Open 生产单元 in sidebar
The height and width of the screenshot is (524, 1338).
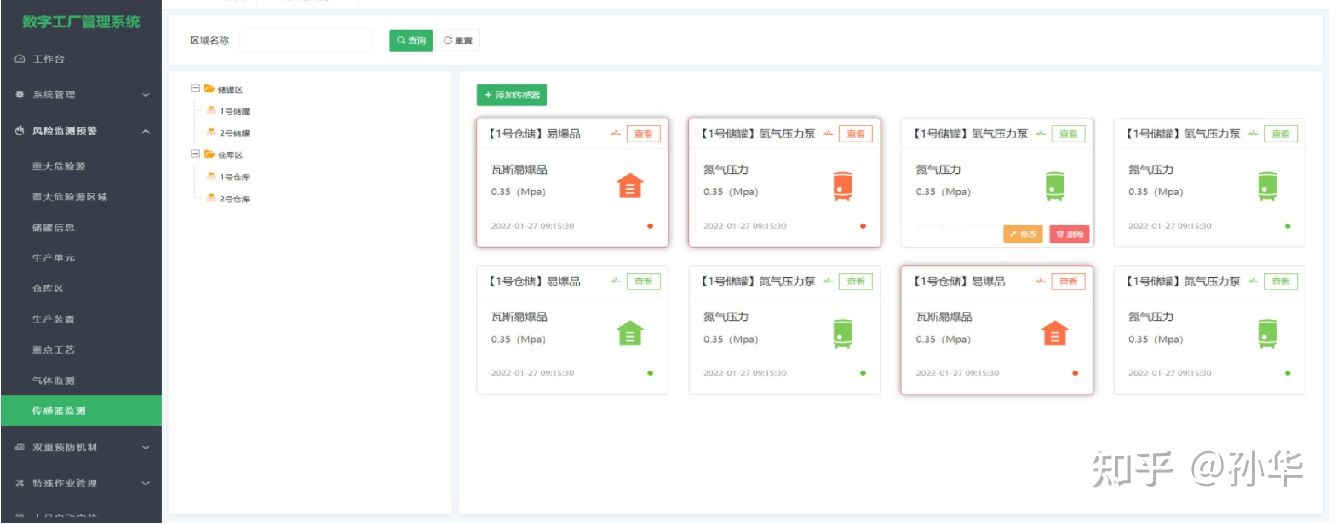coord(81,258)
